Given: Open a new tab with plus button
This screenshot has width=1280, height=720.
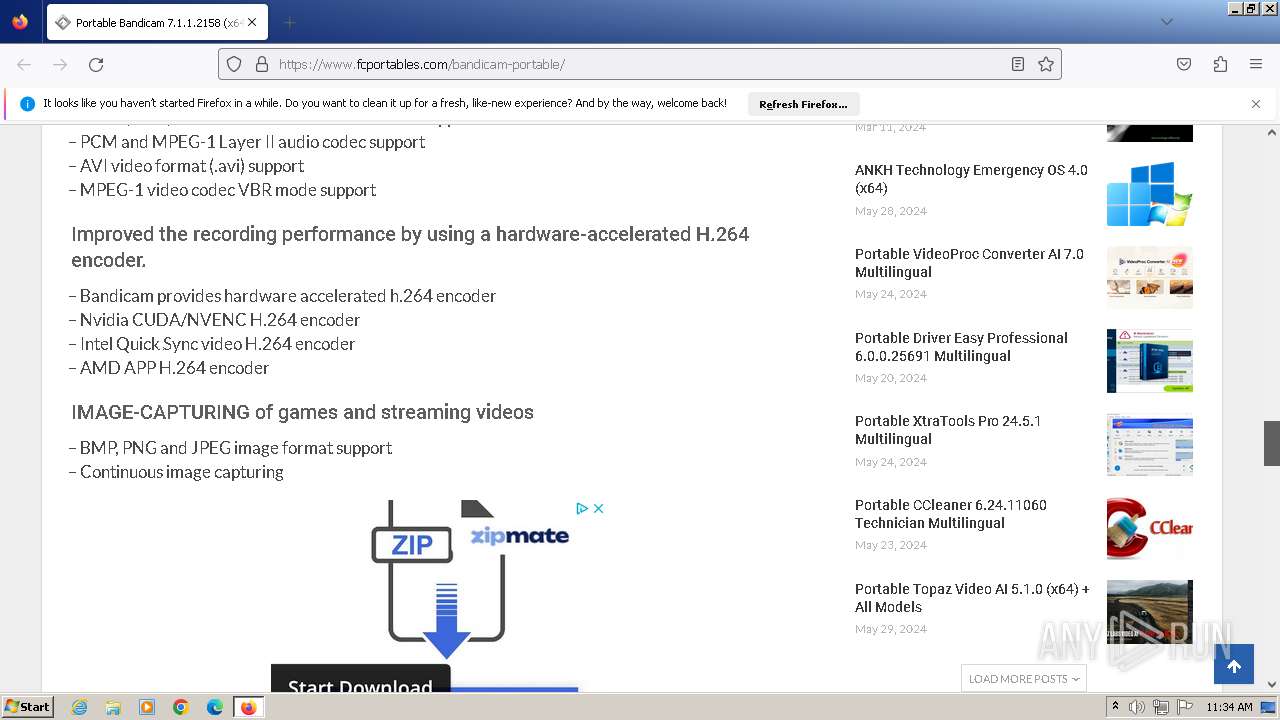Looking at the screenshot, I should tap(289, 22).
